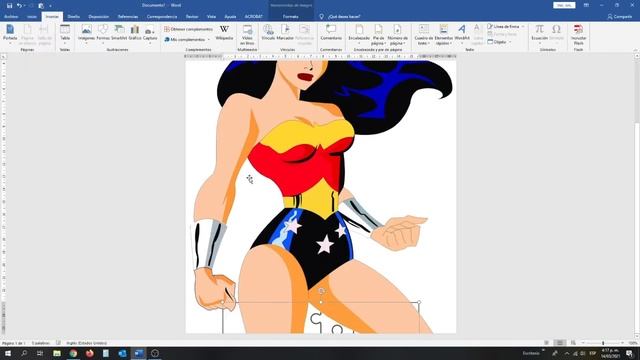Click the vertical scrollbar on the right
The image size is (640, 360).
pos(636,196)
